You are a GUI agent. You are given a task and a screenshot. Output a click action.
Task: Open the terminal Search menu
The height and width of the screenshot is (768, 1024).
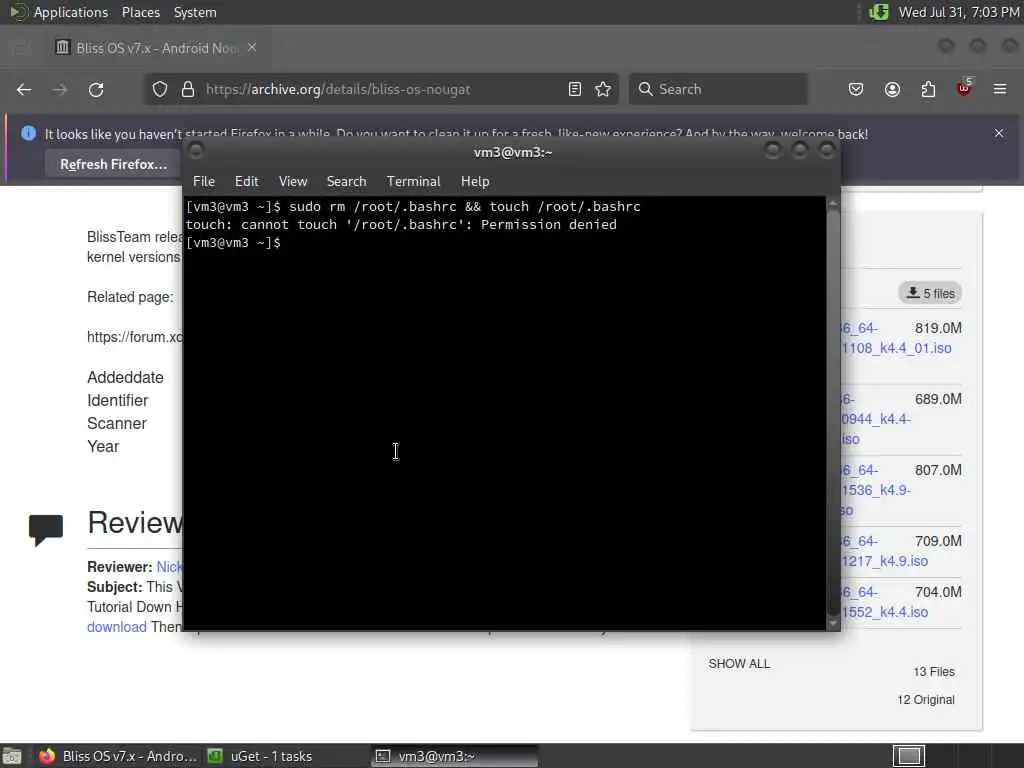(x=346, y=182)
